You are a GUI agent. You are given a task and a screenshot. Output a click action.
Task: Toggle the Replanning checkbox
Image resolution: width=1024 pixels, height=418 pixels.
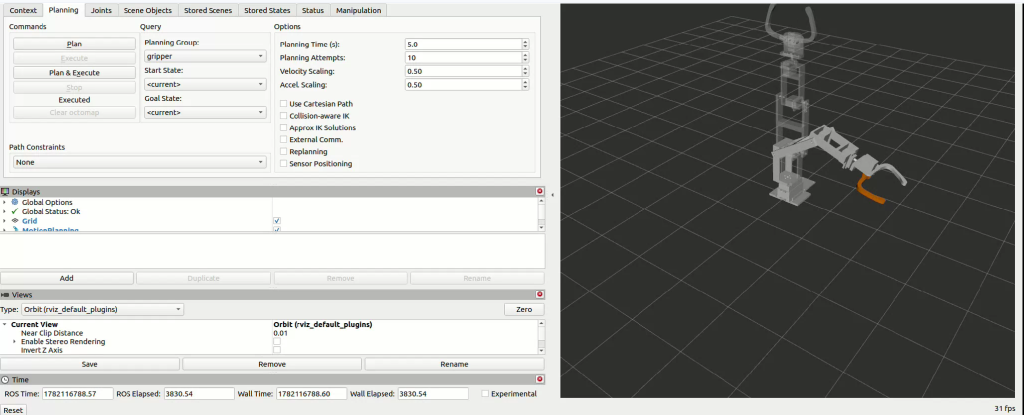(x=283, y=152)
